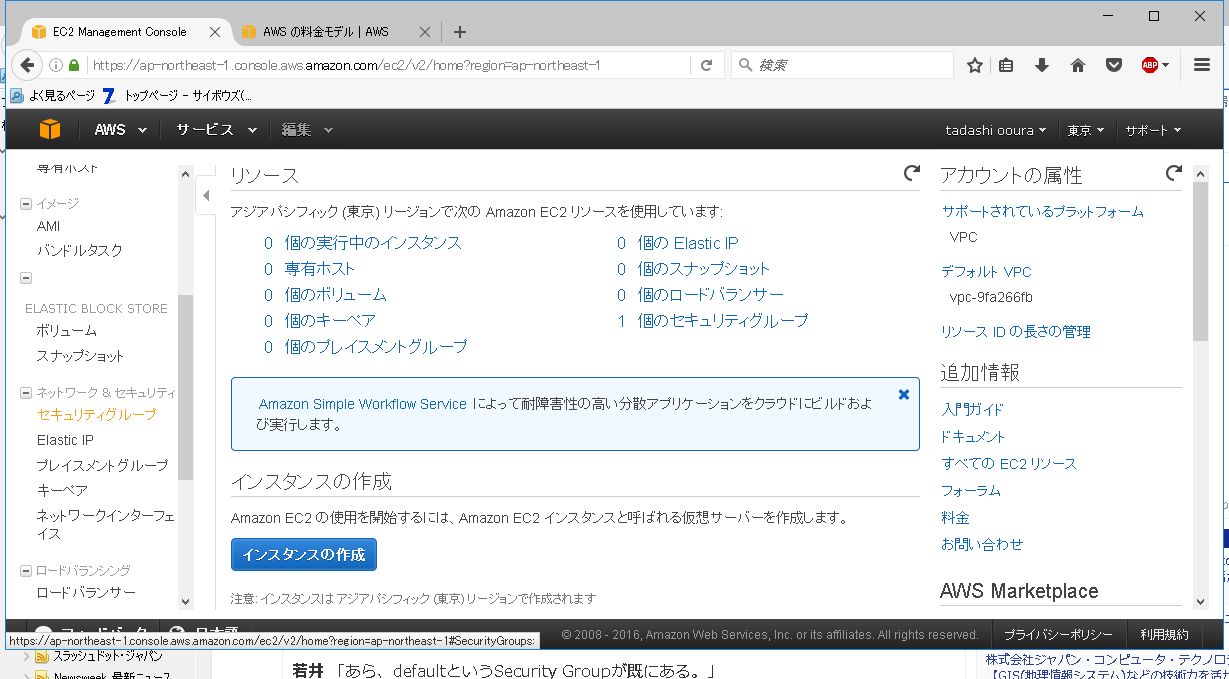Click the Pocket icon in toolbar
This screenshot has height=679, width=1229.
tap(1113, 65)
